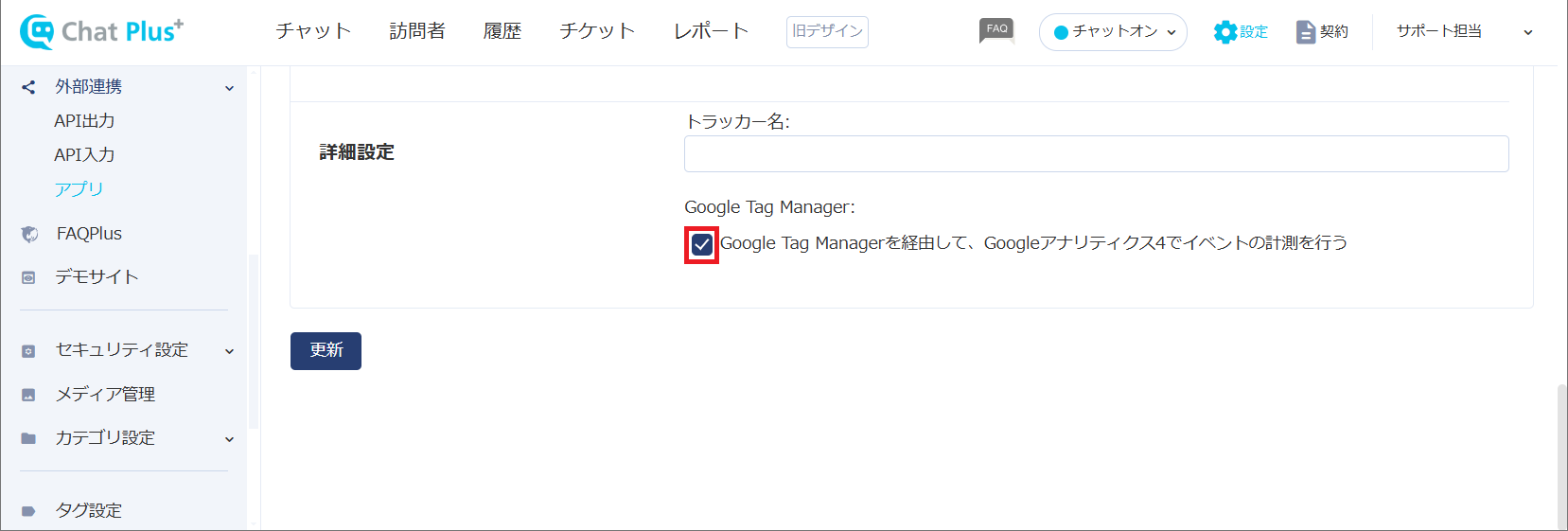Viewport: 1568px width, 531px height.
Task: Open API出力 in the sidebar
Action: click(84, 121)
